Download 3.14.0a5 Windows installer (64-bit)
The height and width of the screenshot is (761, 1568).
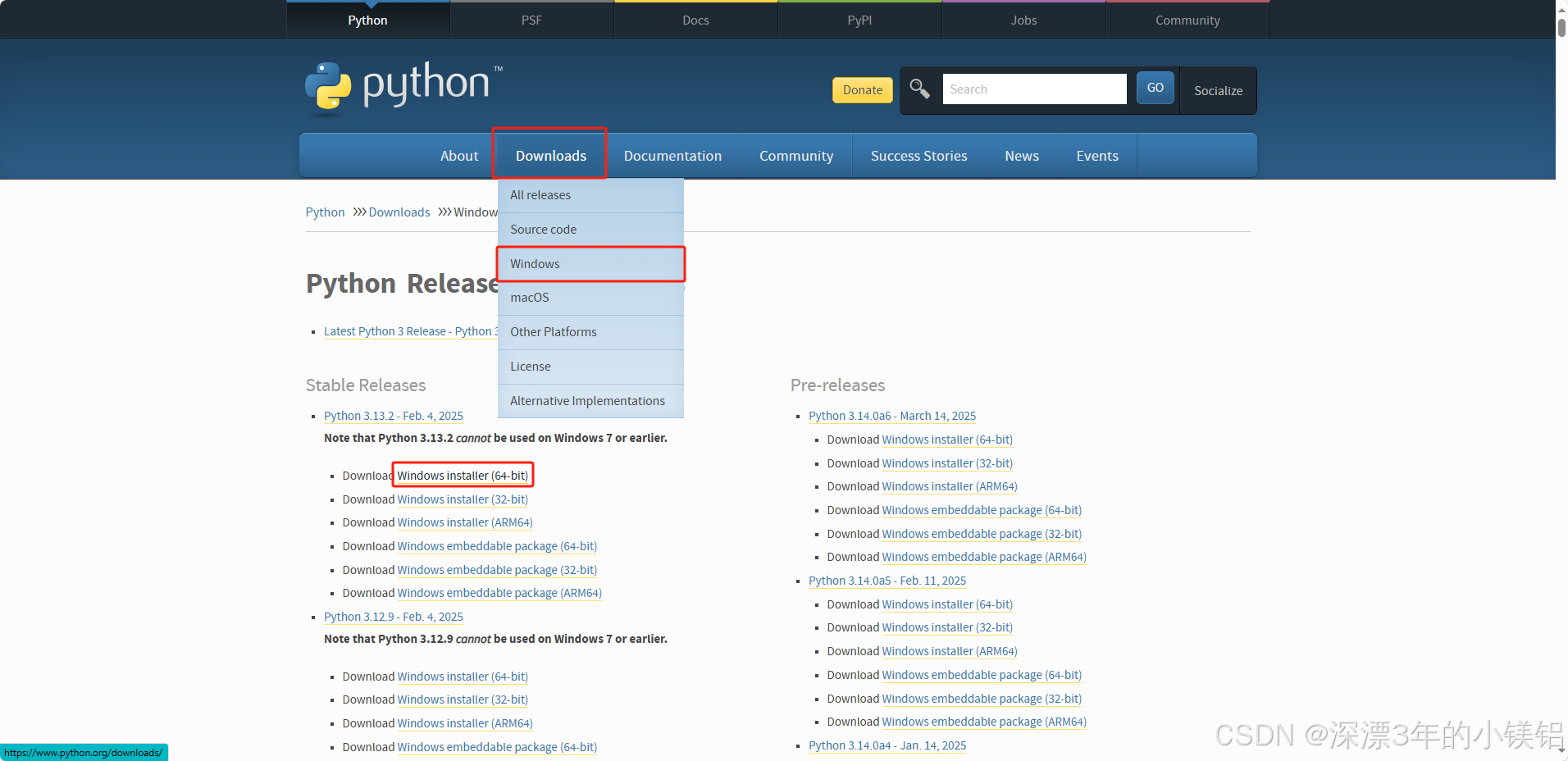tap(947, 604)
